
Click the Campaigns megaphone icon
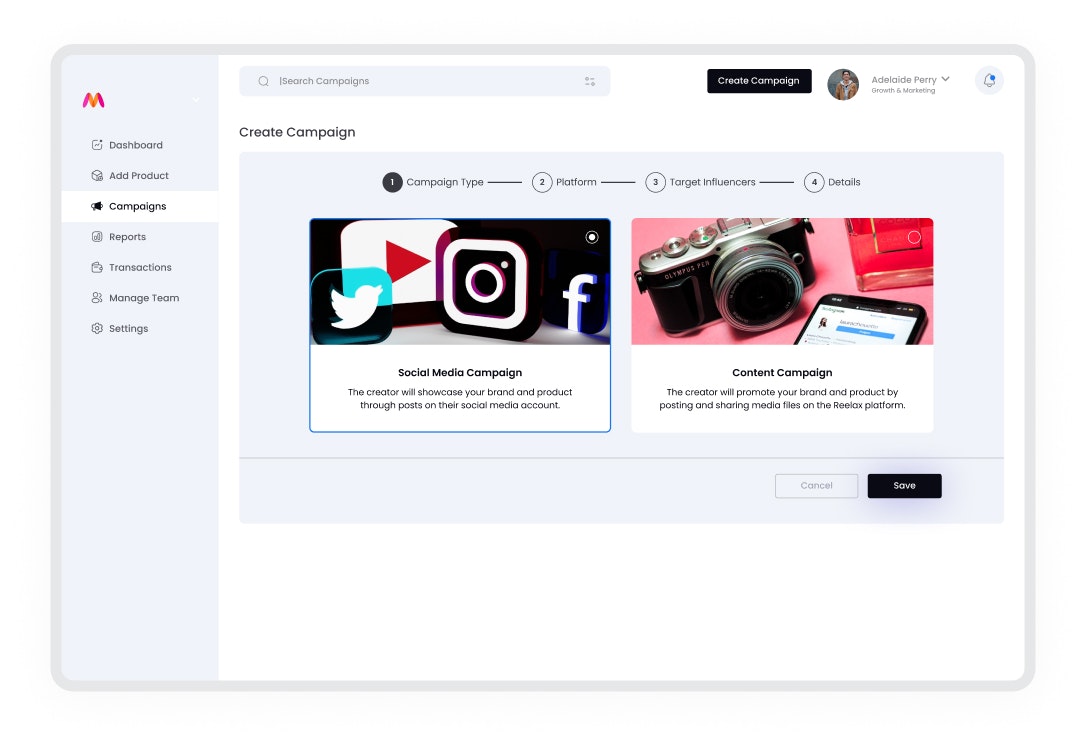coord(97,206)
